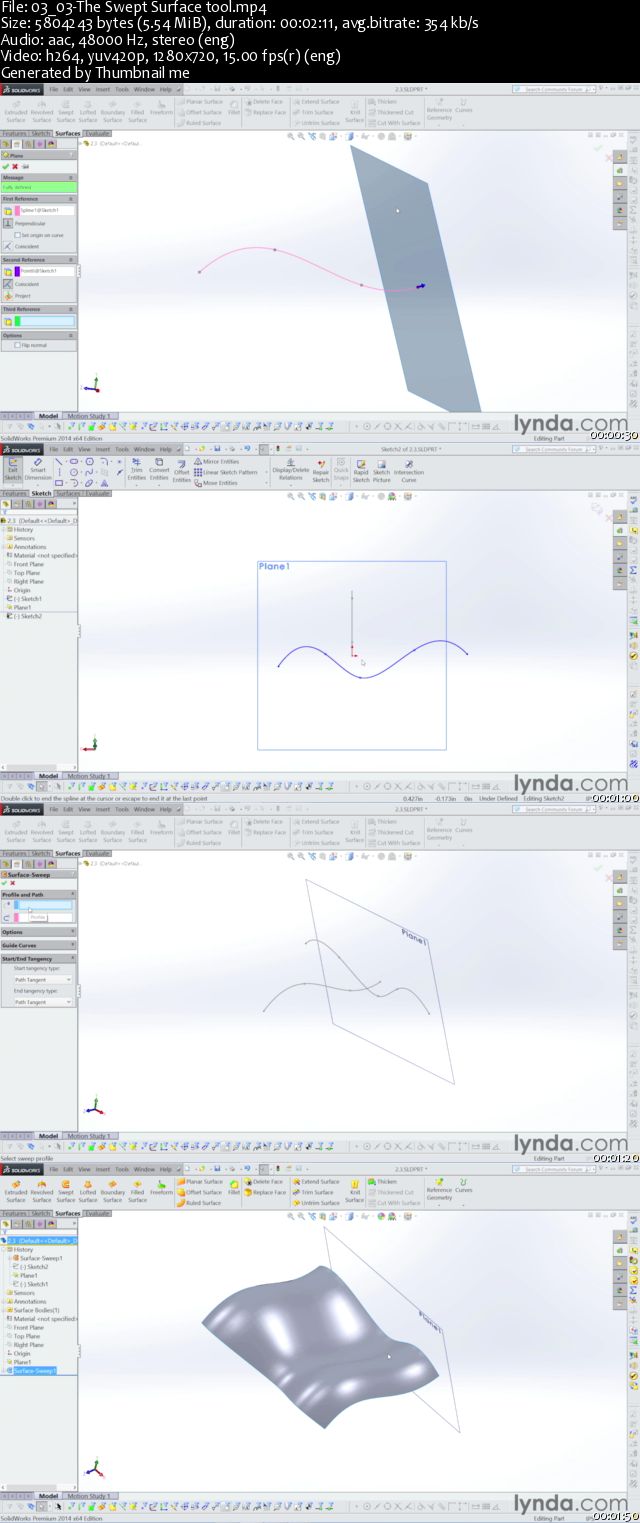The width and height of the screenshot is (640, 1523).
Task: Click the blue Profile selection box in Surface-Sweep
Action: click(x=45, y=905)
